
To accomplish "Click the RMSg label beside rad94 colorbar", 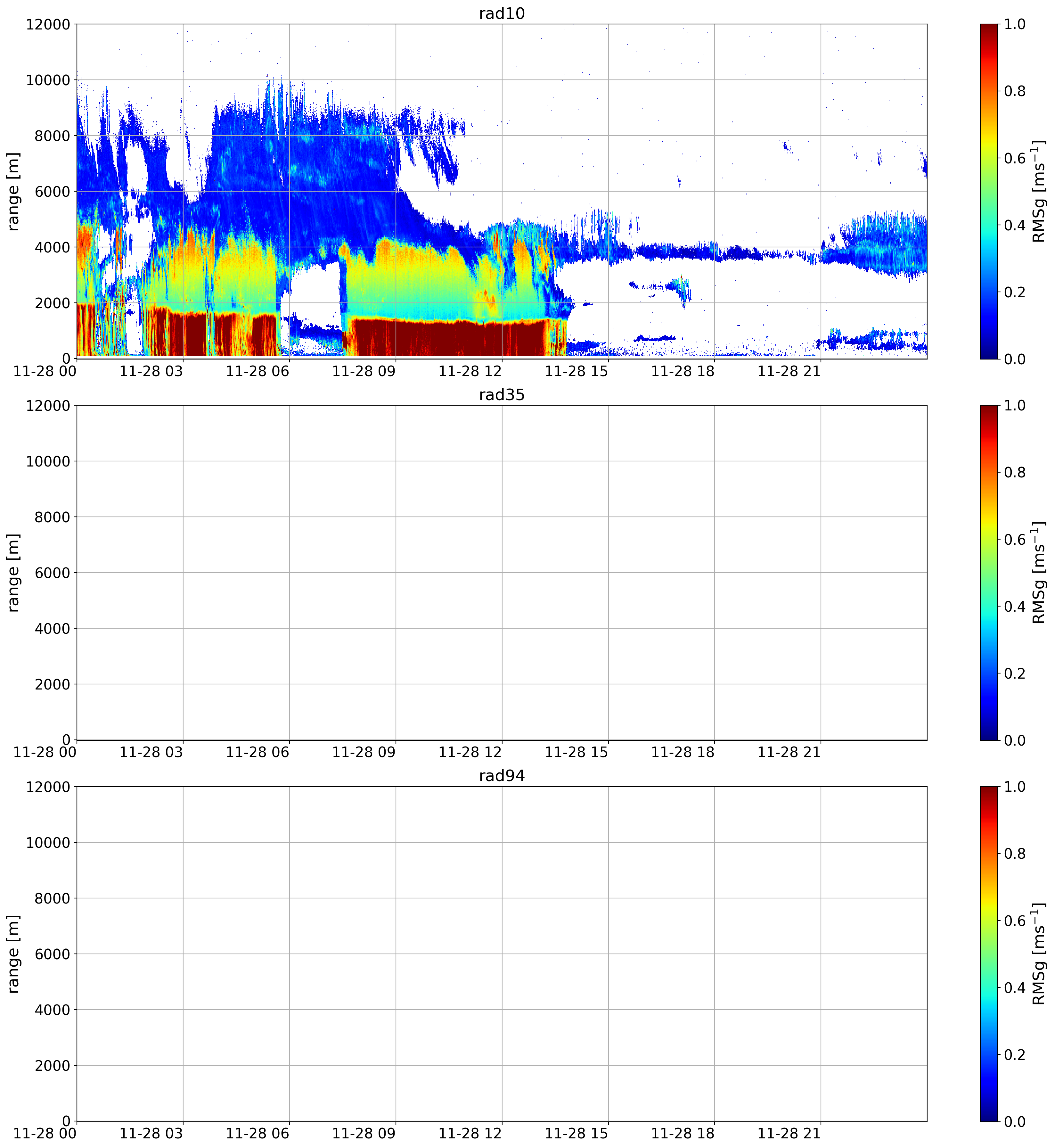I will (x=1040, y=954).
